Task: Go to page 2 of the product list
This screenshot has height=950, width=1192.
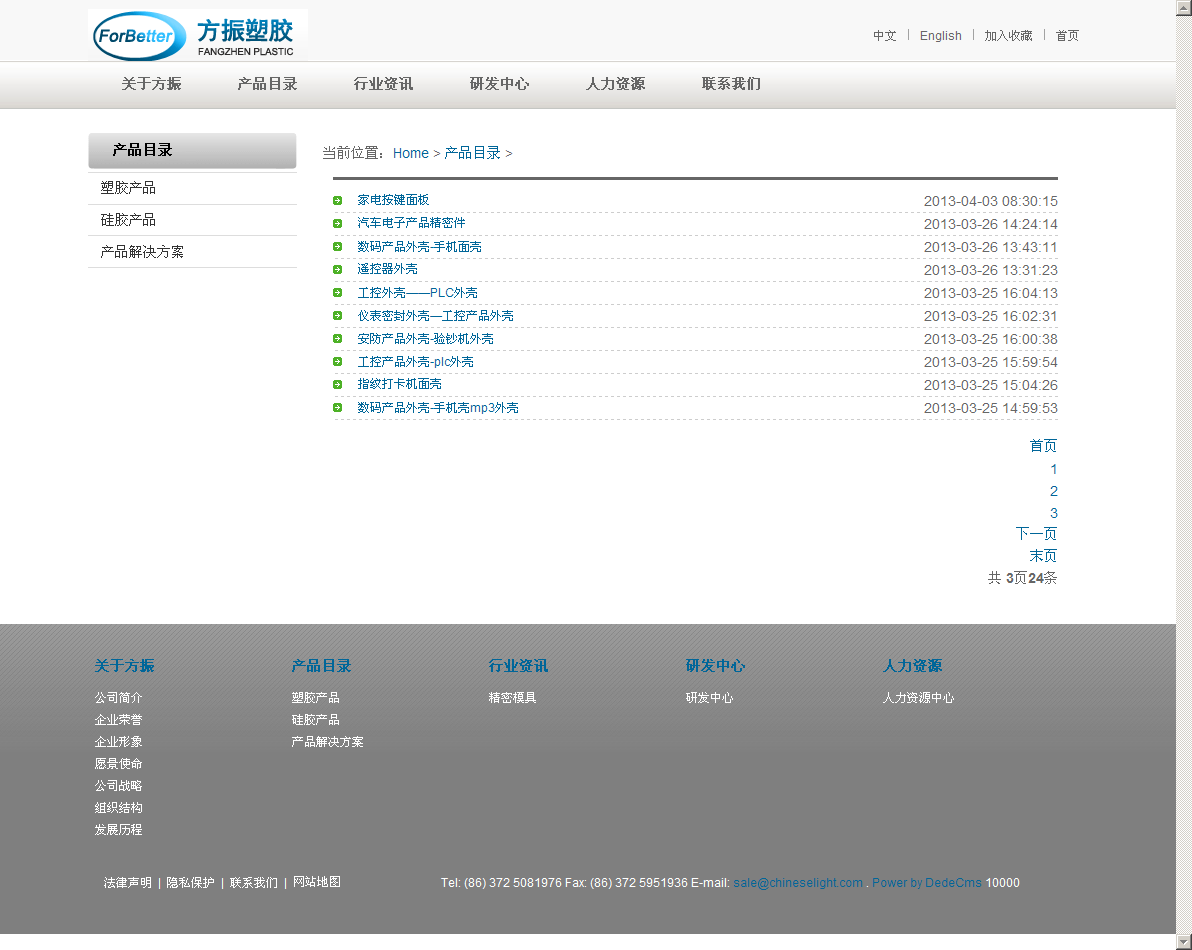Action: pos(1053,491)
